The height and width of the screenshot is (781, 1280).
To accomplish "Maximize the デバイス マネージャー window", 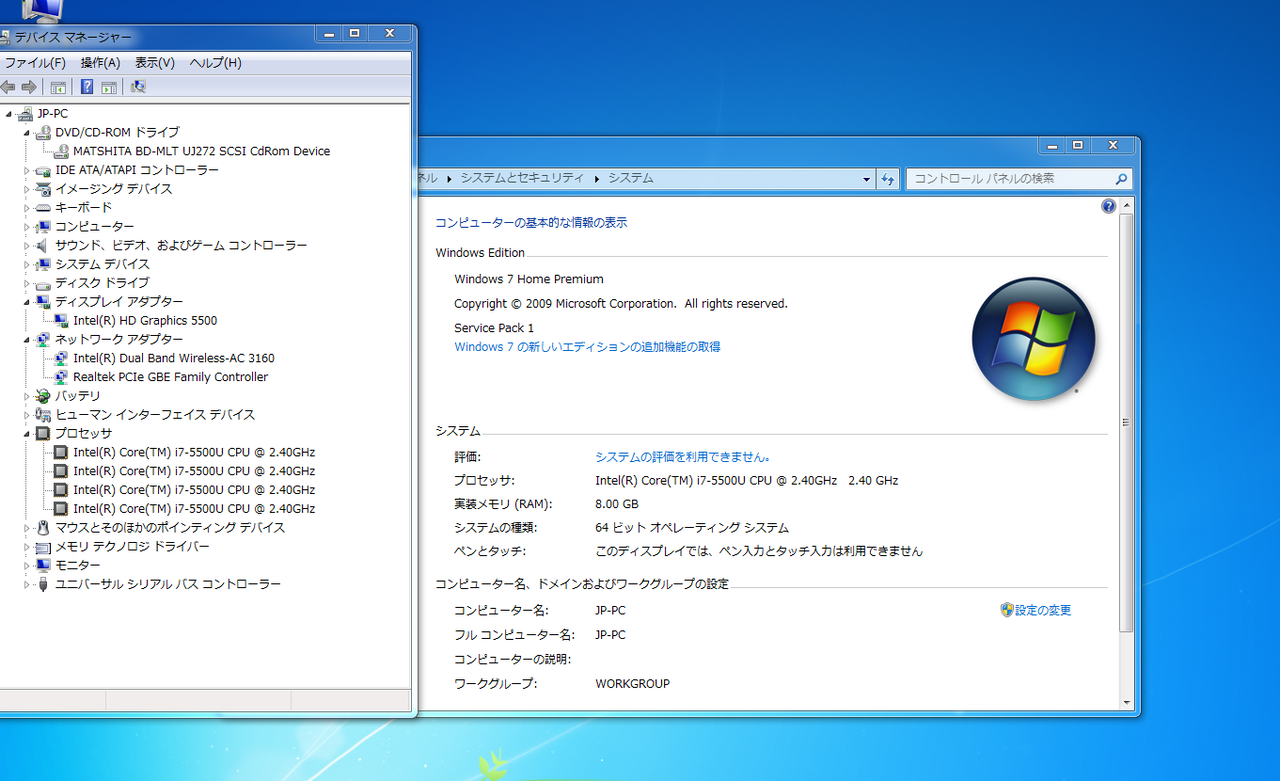I will click(x=354, y=33).
